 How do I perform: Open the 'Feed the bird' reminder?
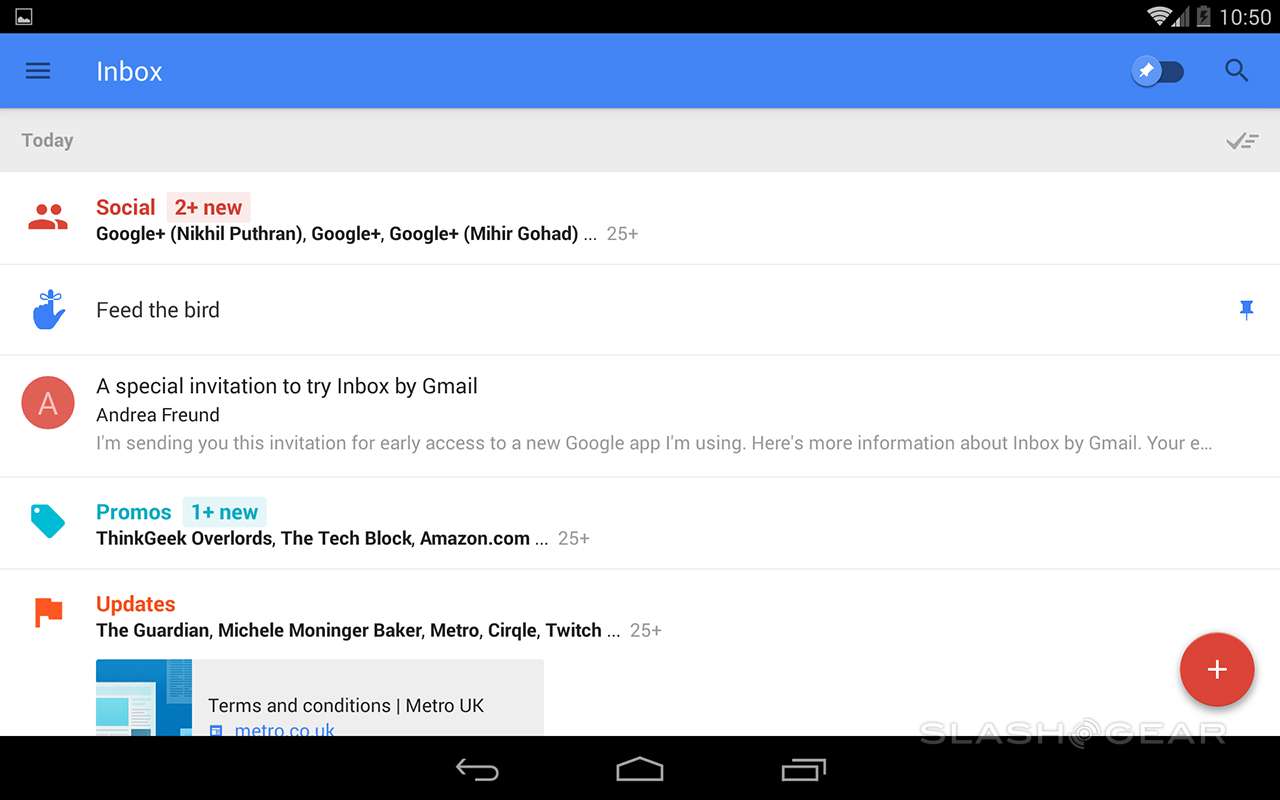coord(158,310)
